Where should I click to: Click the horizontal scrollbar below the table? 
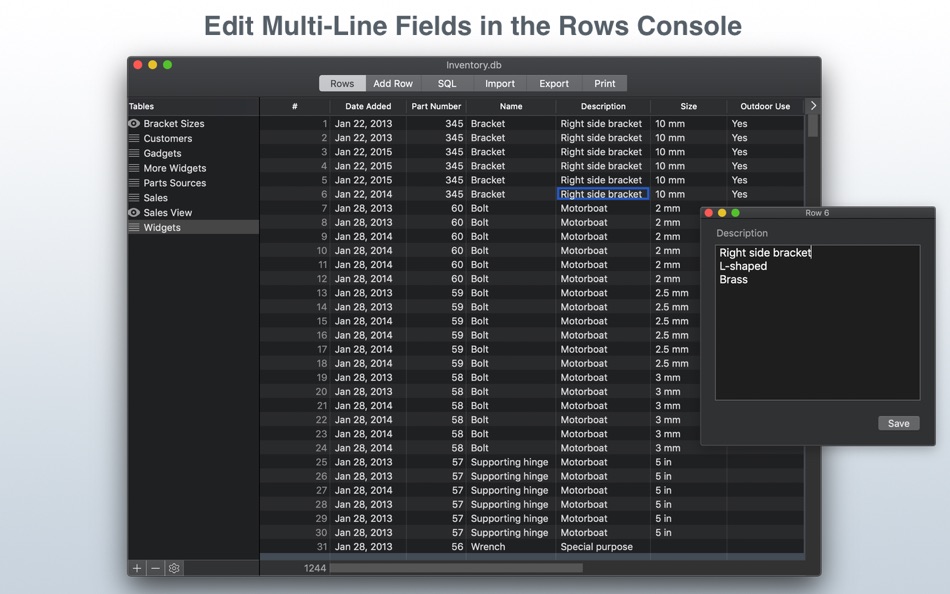456,568
